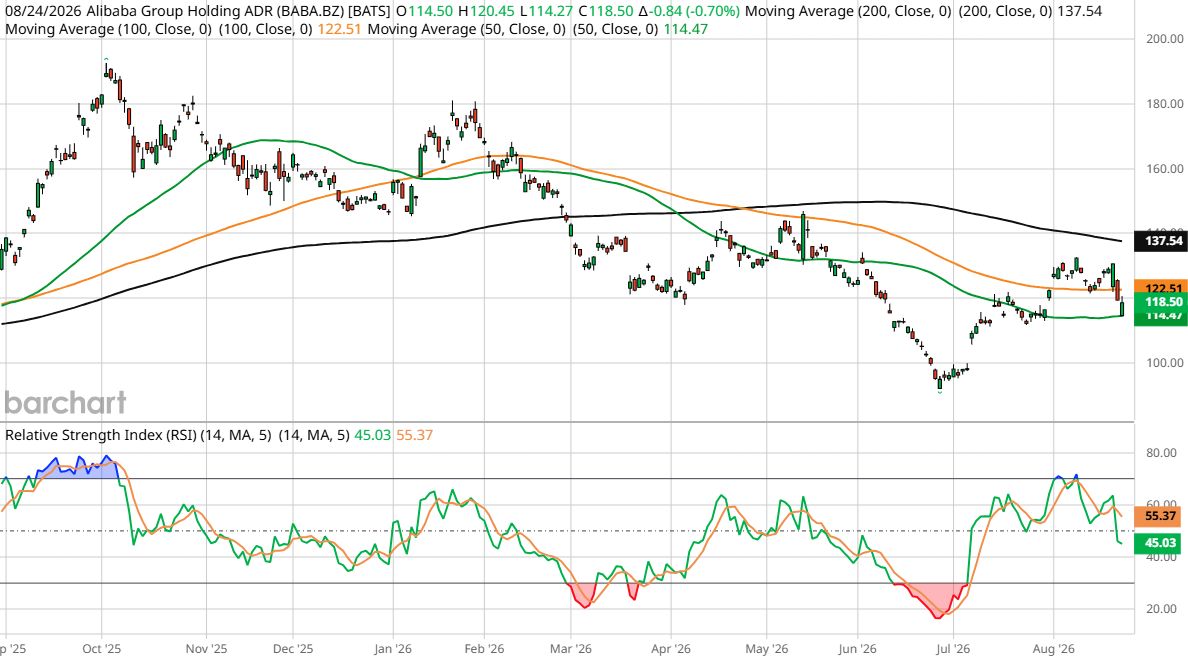
Task: Click the Mar '26 date axis label
Action: [571, 649]
